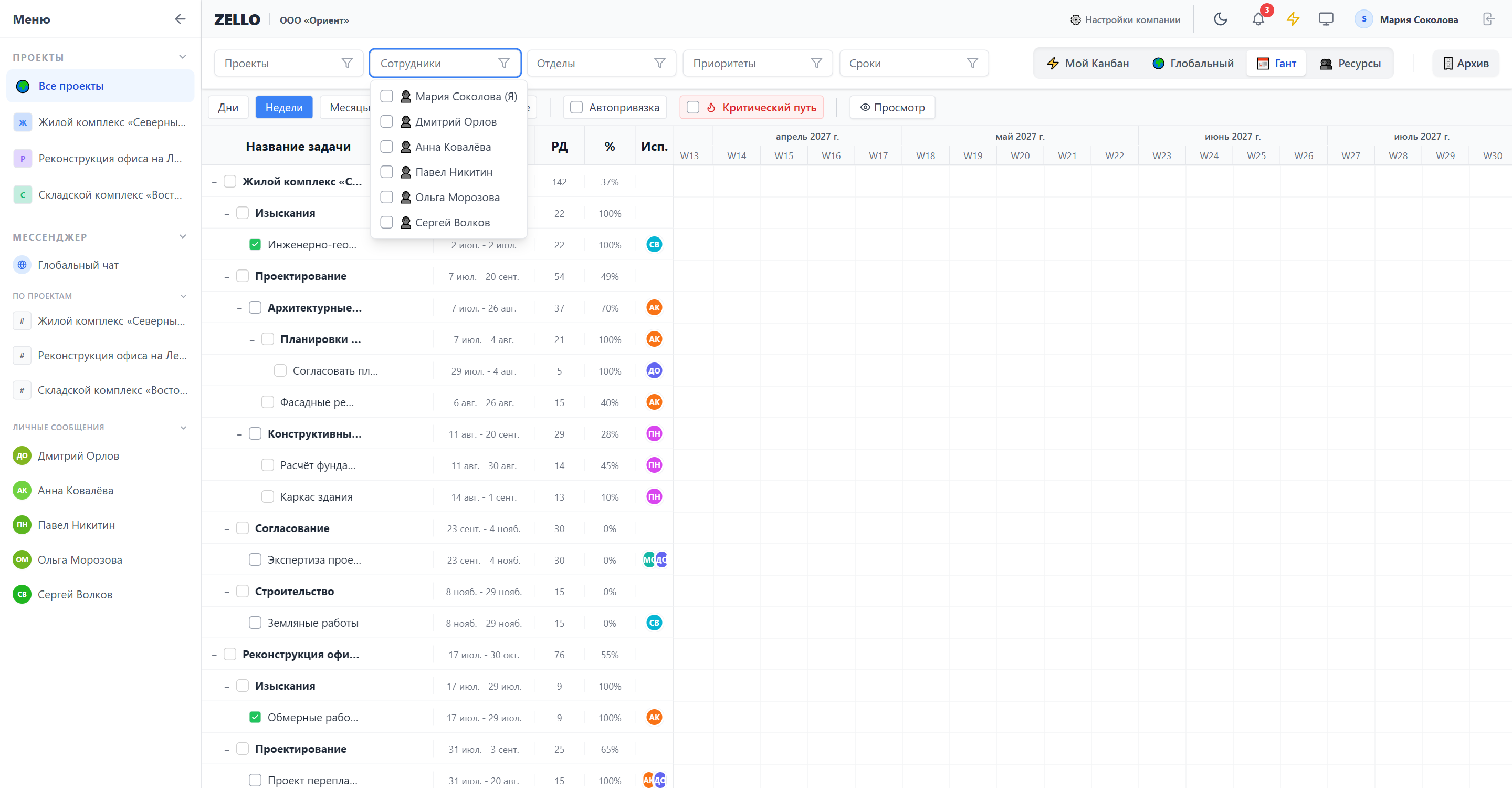Click the АК avatar on Фасадные ре row
This screenshot has height=788, width=1512.
click(654, 402)
